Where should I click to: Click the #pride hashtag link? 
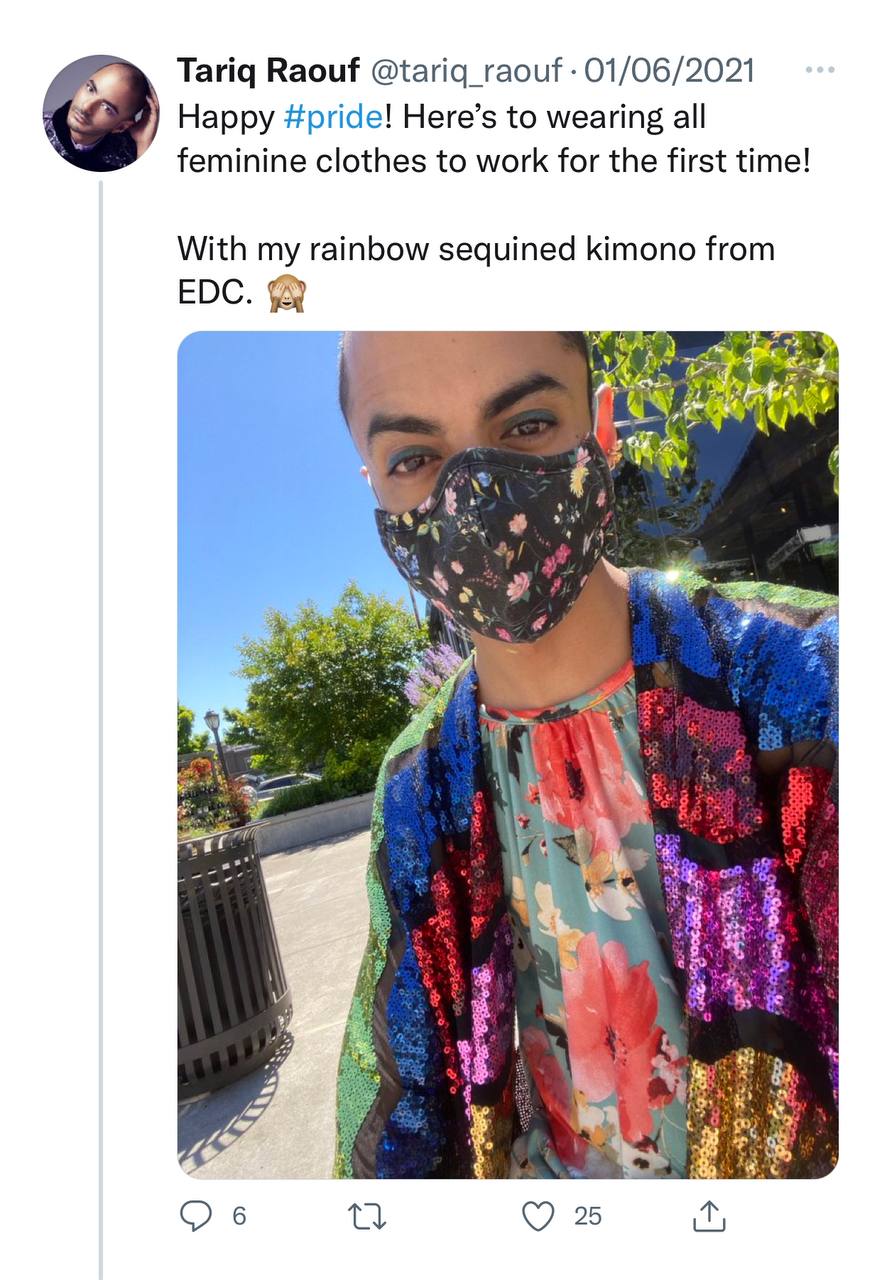coord(332,117)
